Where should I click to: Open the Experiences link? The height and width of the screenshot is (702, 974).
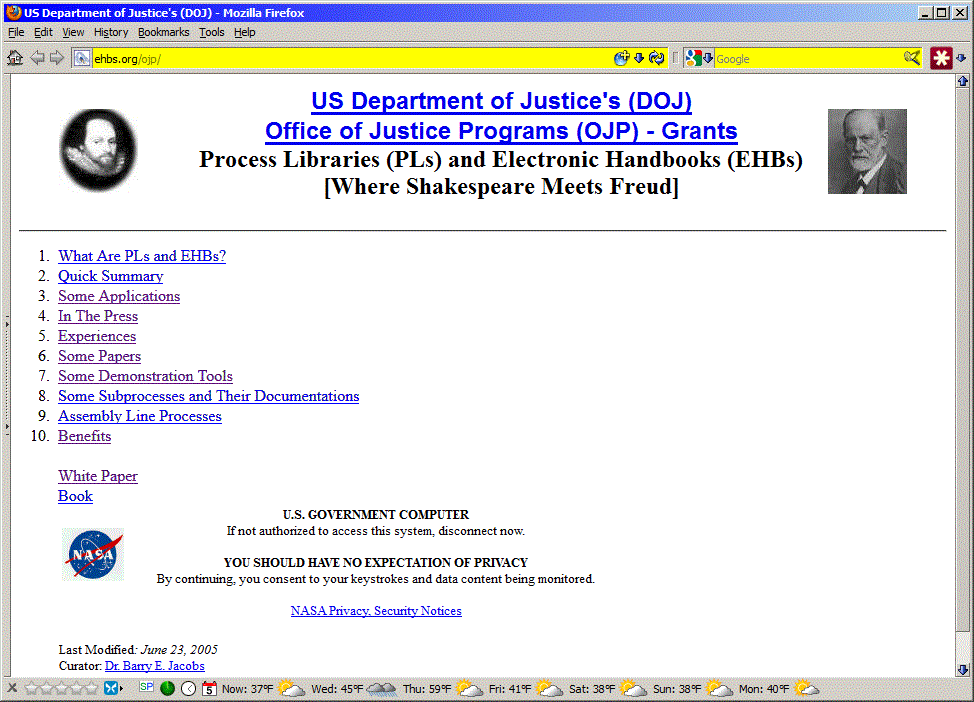(x=97, y=336)
